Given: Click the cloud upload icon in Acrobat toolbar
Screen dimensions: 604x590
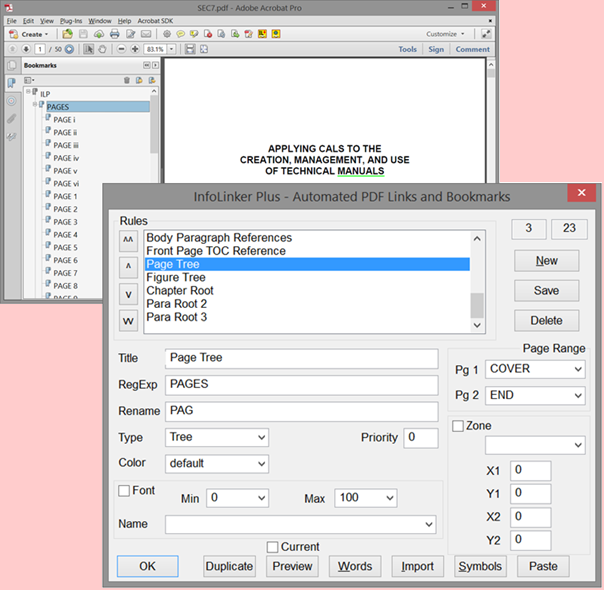Looking at the screenshot, I should 99,34.
